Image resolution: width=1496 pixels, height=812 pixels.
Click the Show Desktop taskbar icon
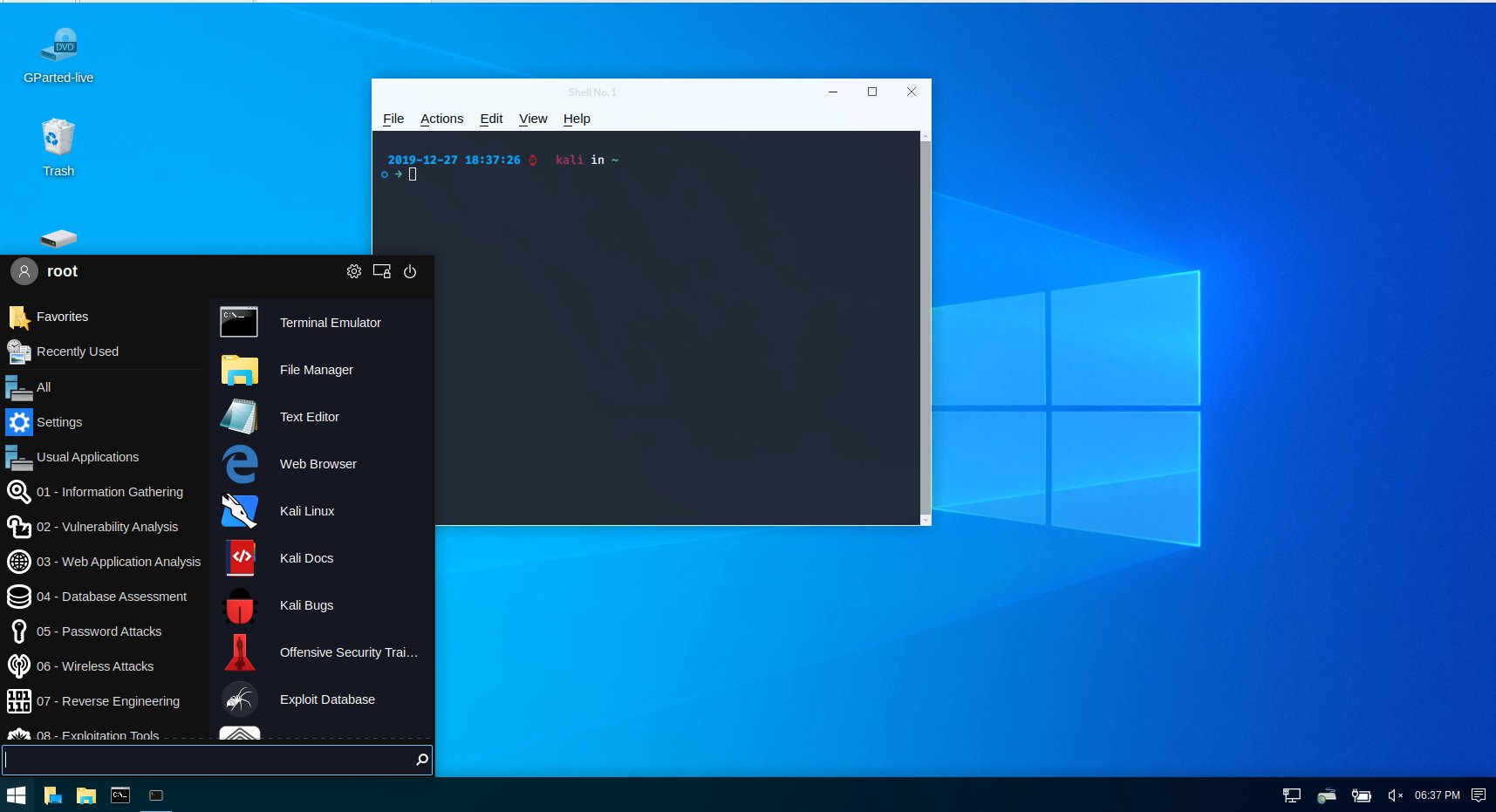click(x=52, y=795)
